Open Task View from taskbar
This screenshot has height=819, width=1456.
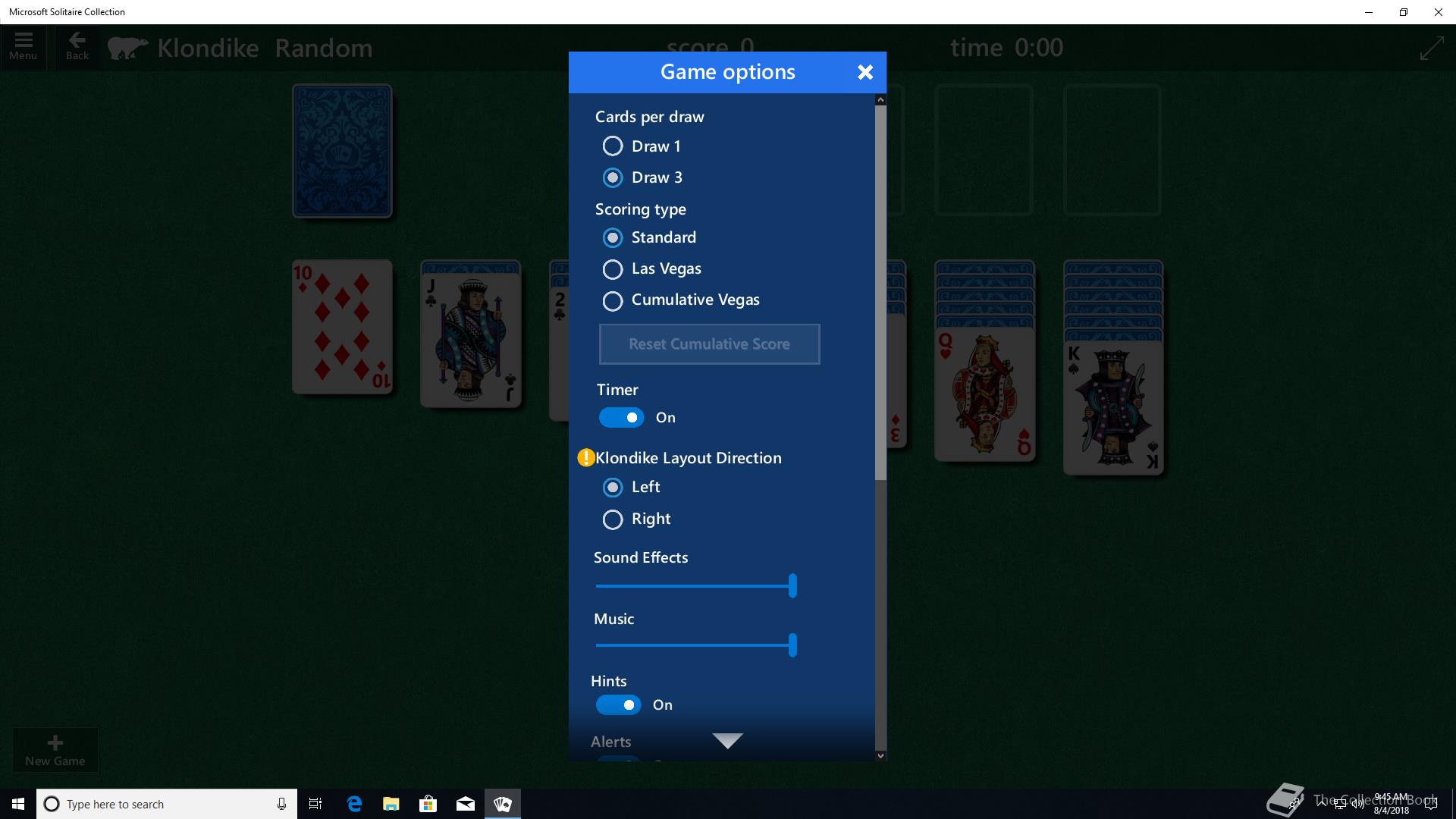315,804
